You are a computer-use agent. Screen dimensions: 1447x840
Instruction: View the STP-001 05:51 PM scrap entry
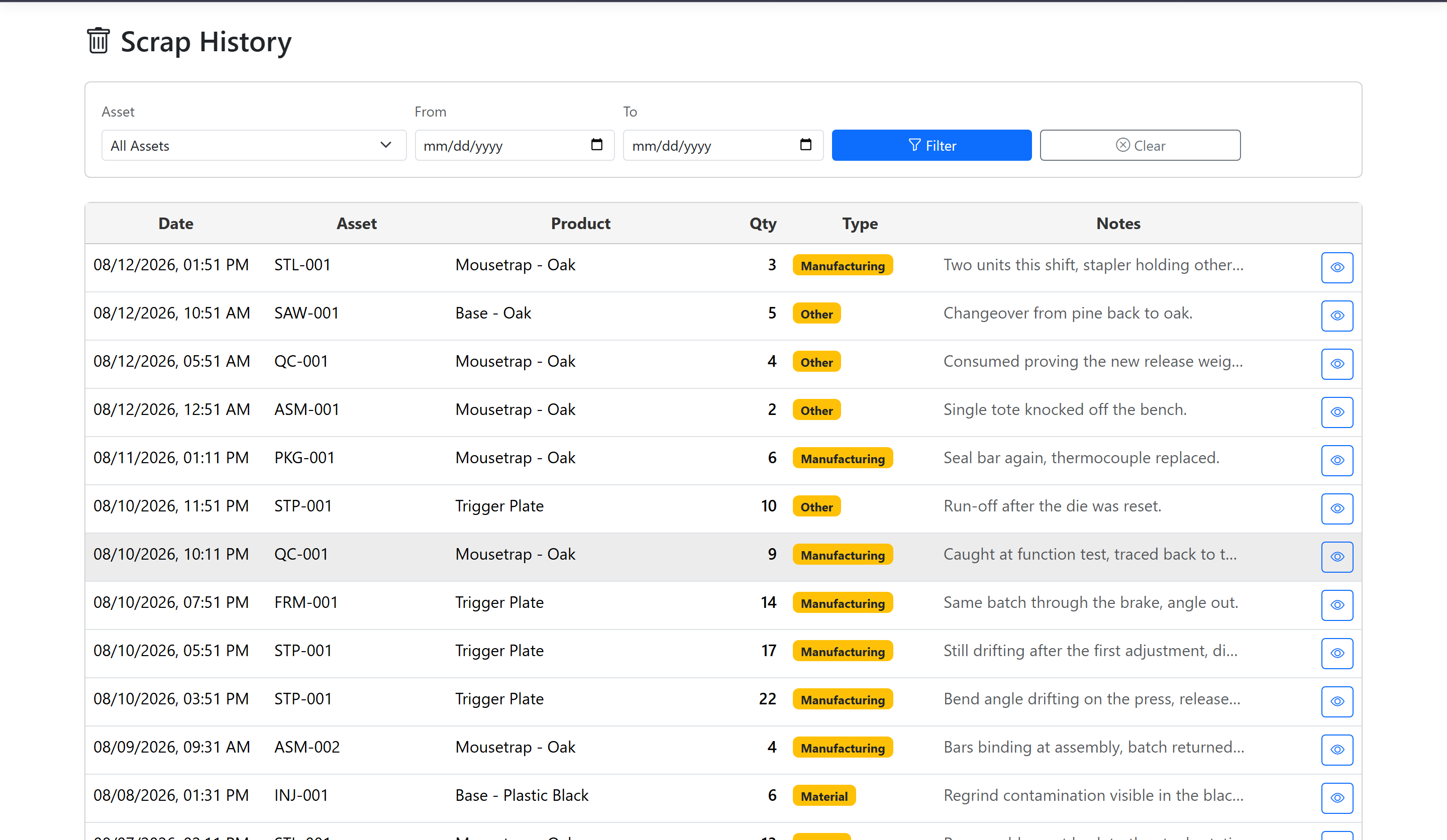[x=1337, y=654]
